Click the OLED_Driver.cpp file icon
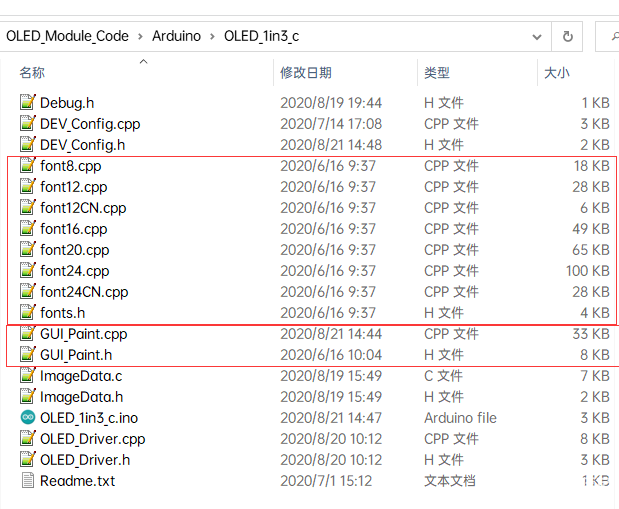The height and width of the screenshot is (509, 619). (28, 438)
